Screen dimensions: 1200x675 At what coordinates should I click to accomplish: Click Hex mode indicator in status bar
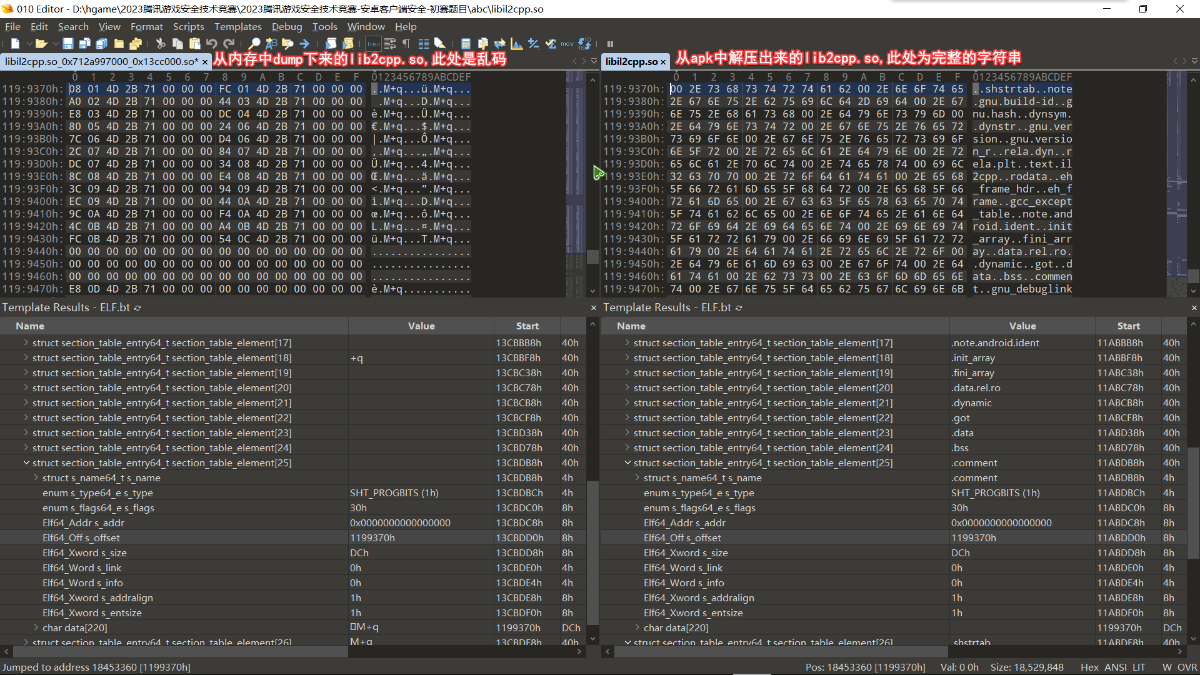(1089, 666)
